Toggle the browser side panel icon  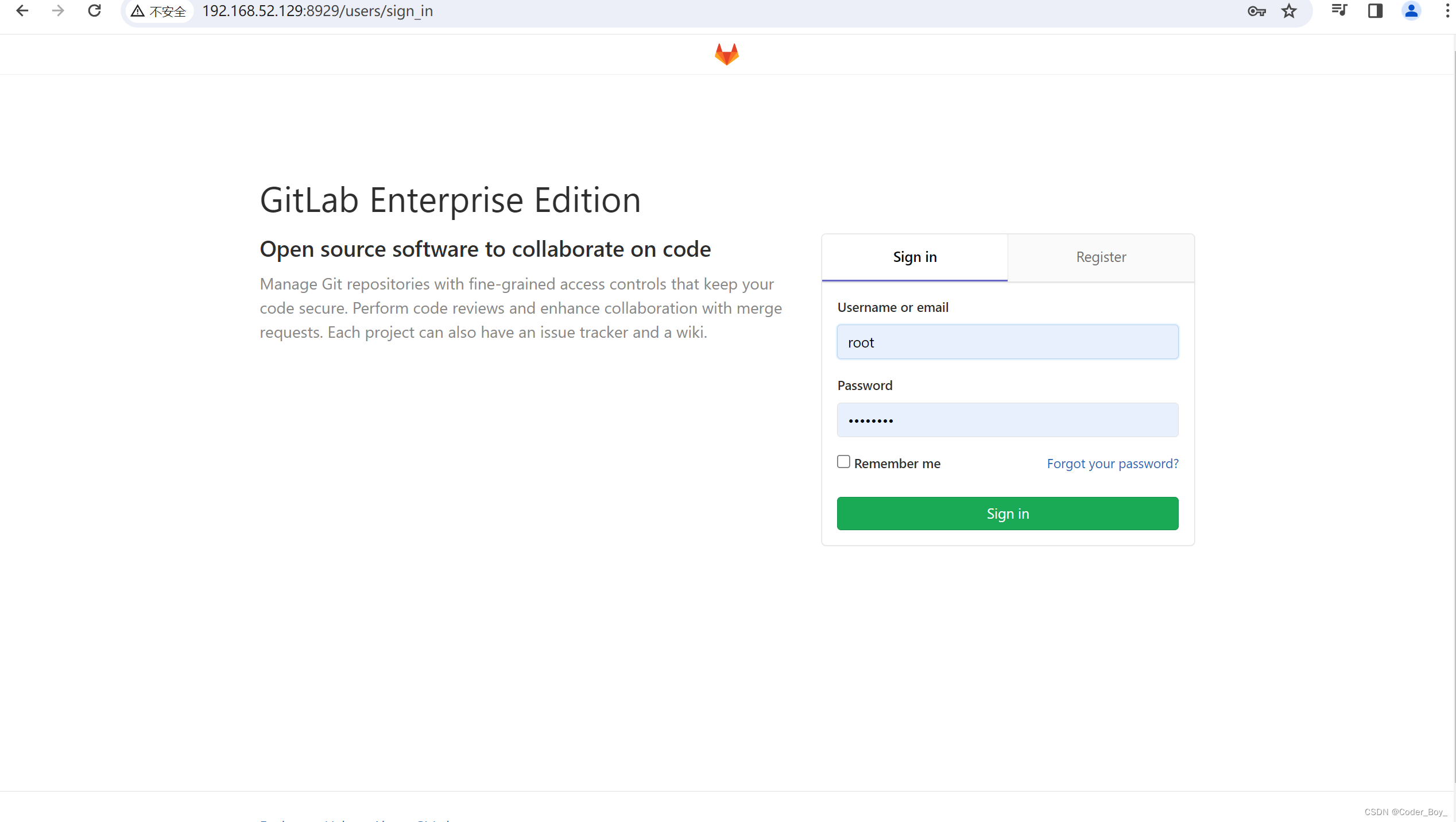pyautogui.click(x=1376, y=10)
